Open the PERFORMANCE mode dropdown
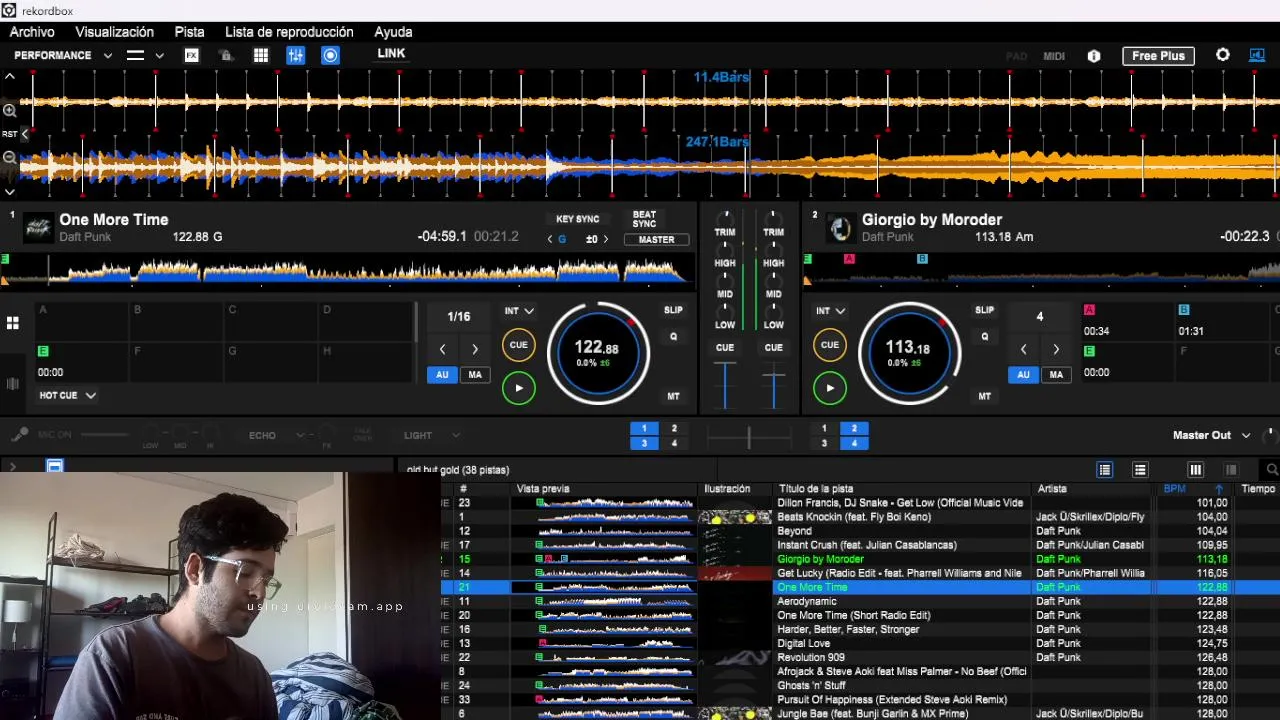1280x720 pixels. click(x=62, y=56)
